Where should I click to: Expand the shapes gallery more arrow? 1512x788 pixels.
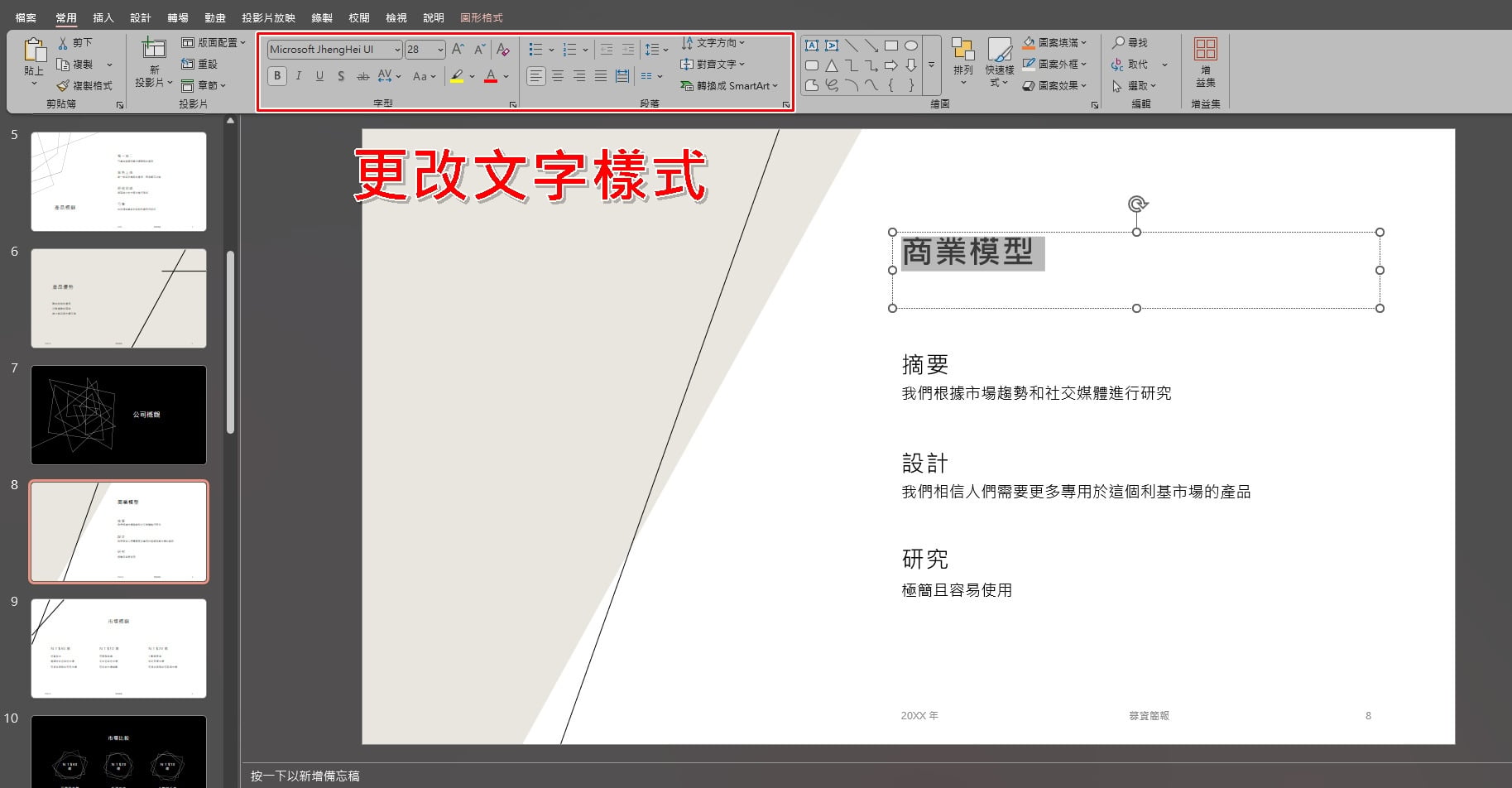(932, 65)
